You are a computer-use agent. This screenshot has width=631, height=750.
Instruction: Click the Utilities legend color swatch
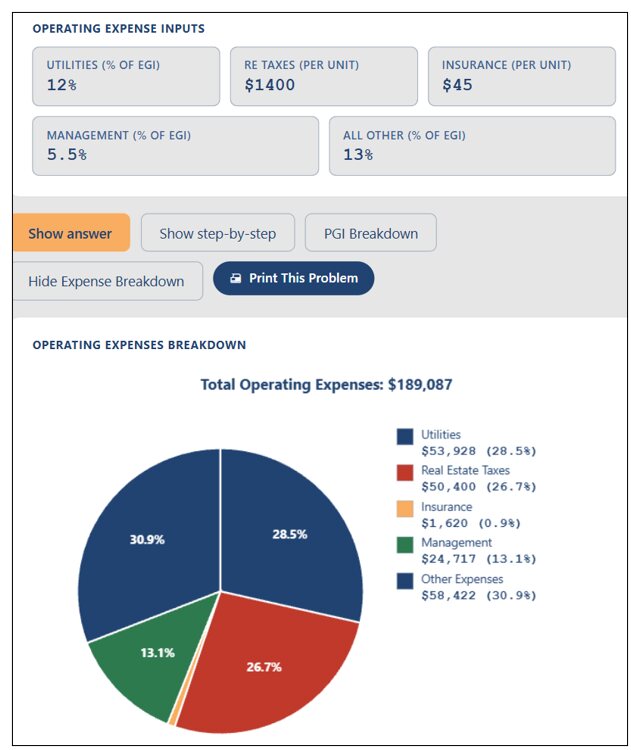[x=405, y=437]
